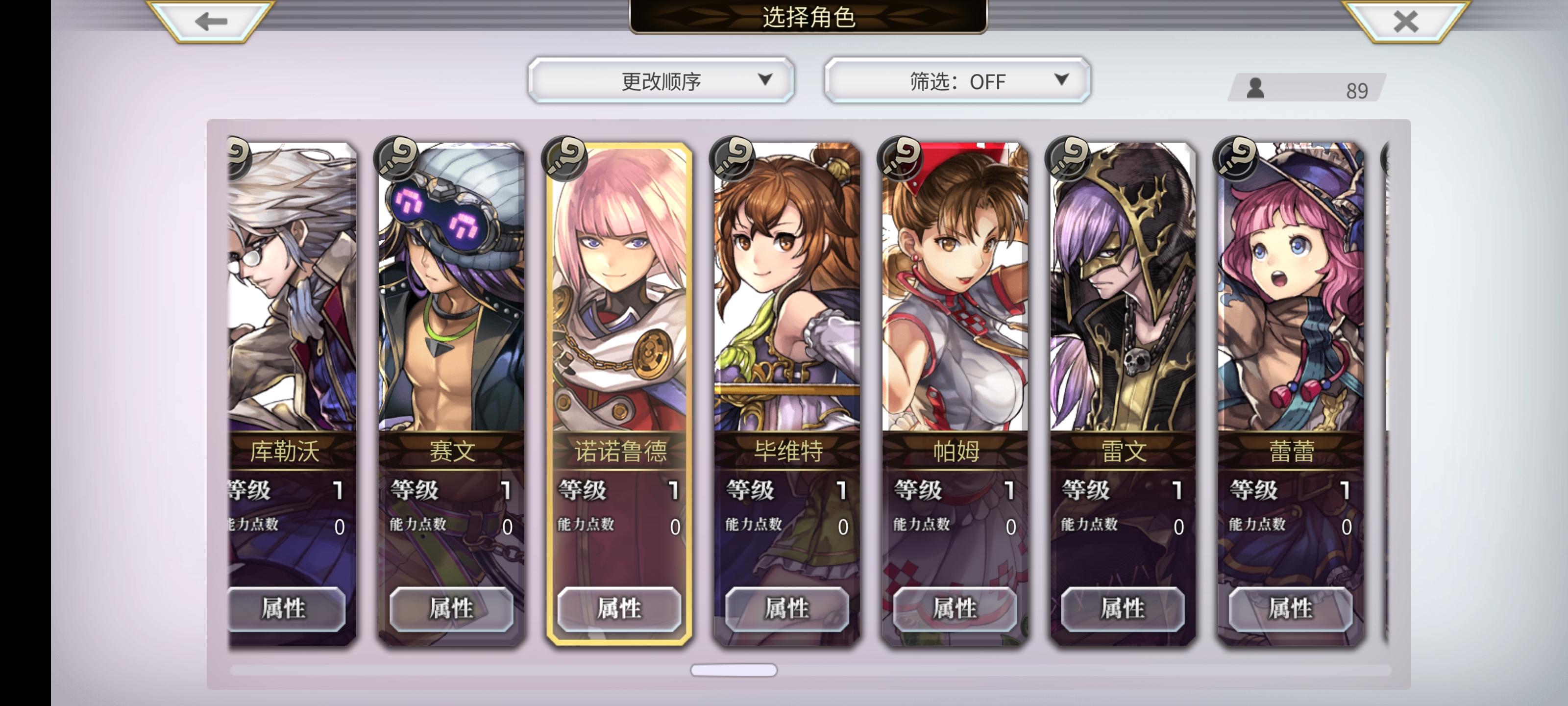This screenshot has height=706, width=1568.
Task: Select the 雷文 character portrait
Action: [1123, 287]
